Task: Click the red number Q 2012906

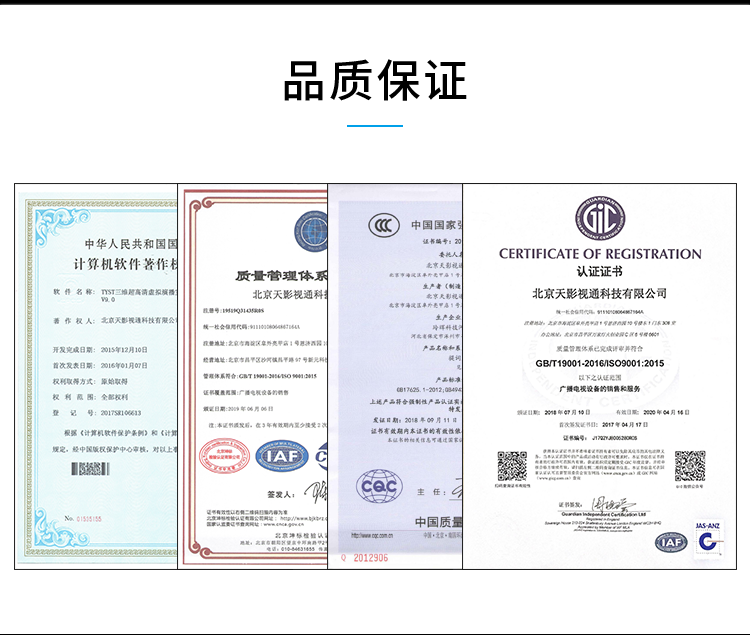Action: point(364,558)
